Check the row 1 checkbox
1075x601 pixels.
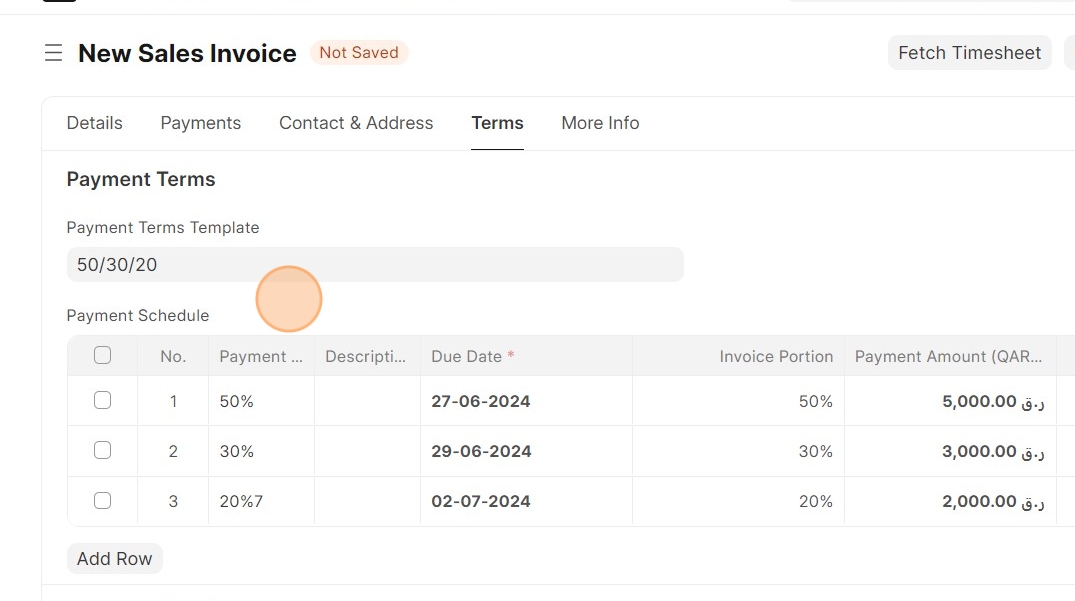102,400
